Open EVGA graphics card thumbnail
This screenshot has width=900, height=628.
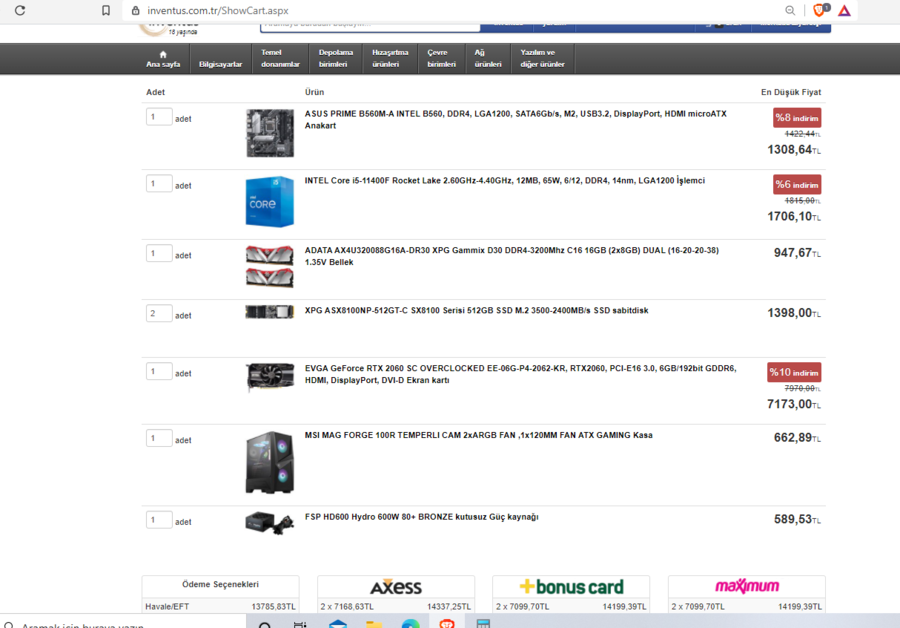click(270, 377)
